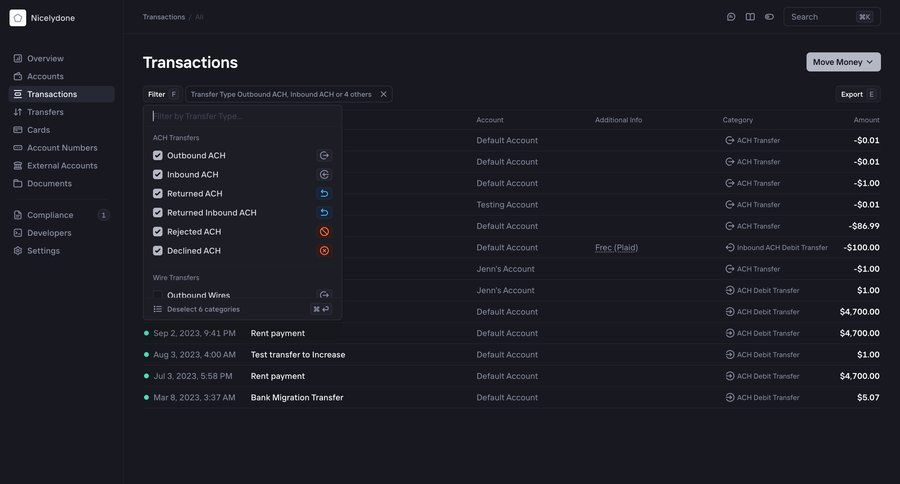This screenshot has height=484, width=900.
Task: Uncheck the Returned ACH checkbox
Action: tap(158, 193)
